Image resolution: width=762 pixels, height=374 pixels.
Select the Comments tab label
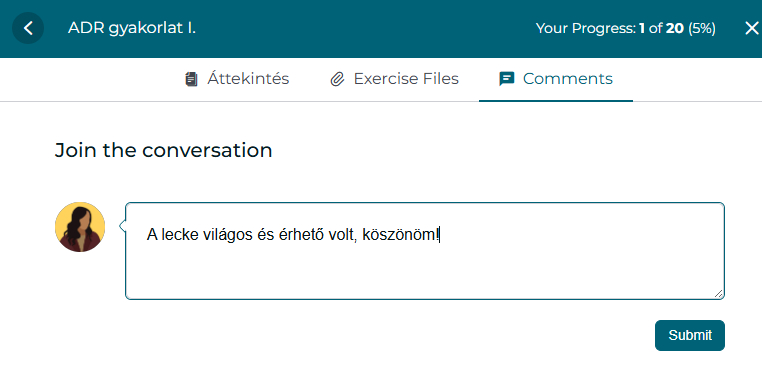tap(568, 79)
